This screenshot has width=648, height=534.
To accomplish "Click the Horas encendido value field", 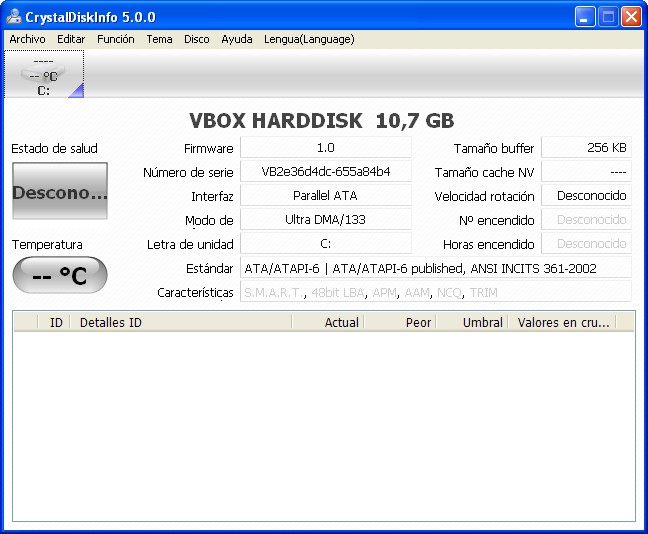I will pyautogui.click(x=586, y=243).
